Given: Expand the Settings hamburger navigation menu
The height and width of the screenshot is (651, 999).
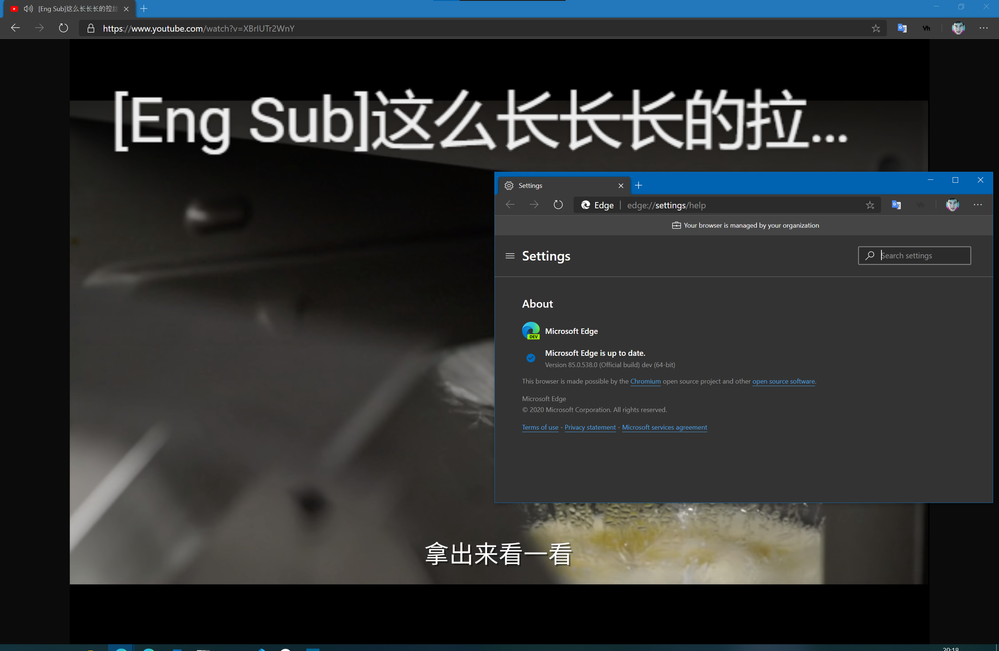Looking at the screenshot, I should 510,256.
